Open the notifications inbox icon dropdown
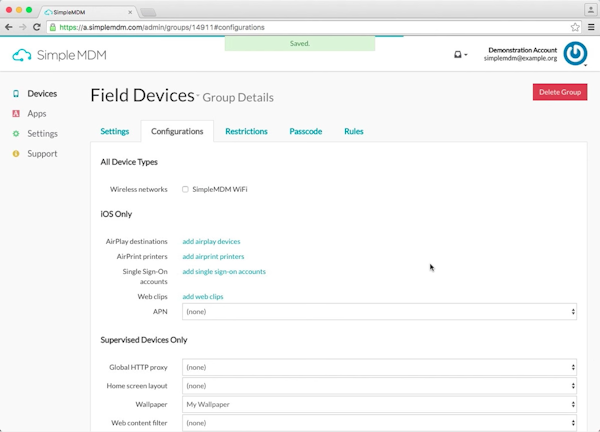Screen dimensions: 600x432 [x=460, y=55]
